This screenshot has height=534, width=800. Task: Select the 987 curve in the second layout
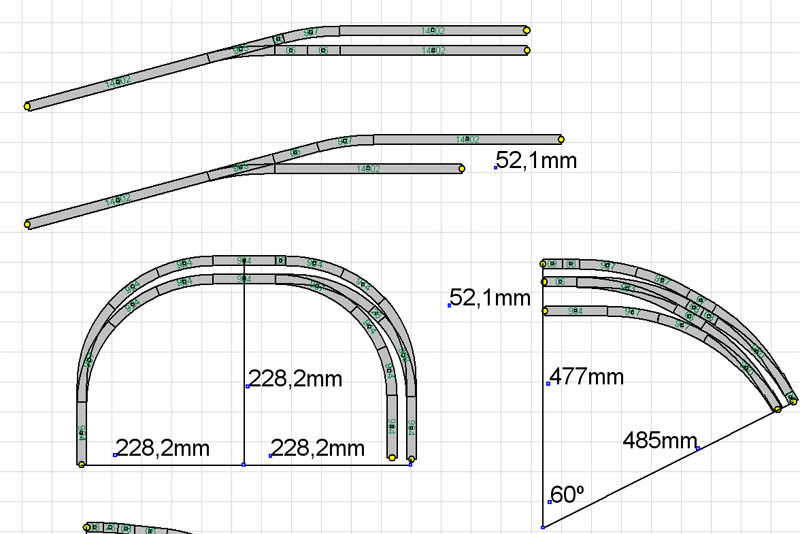345,141
